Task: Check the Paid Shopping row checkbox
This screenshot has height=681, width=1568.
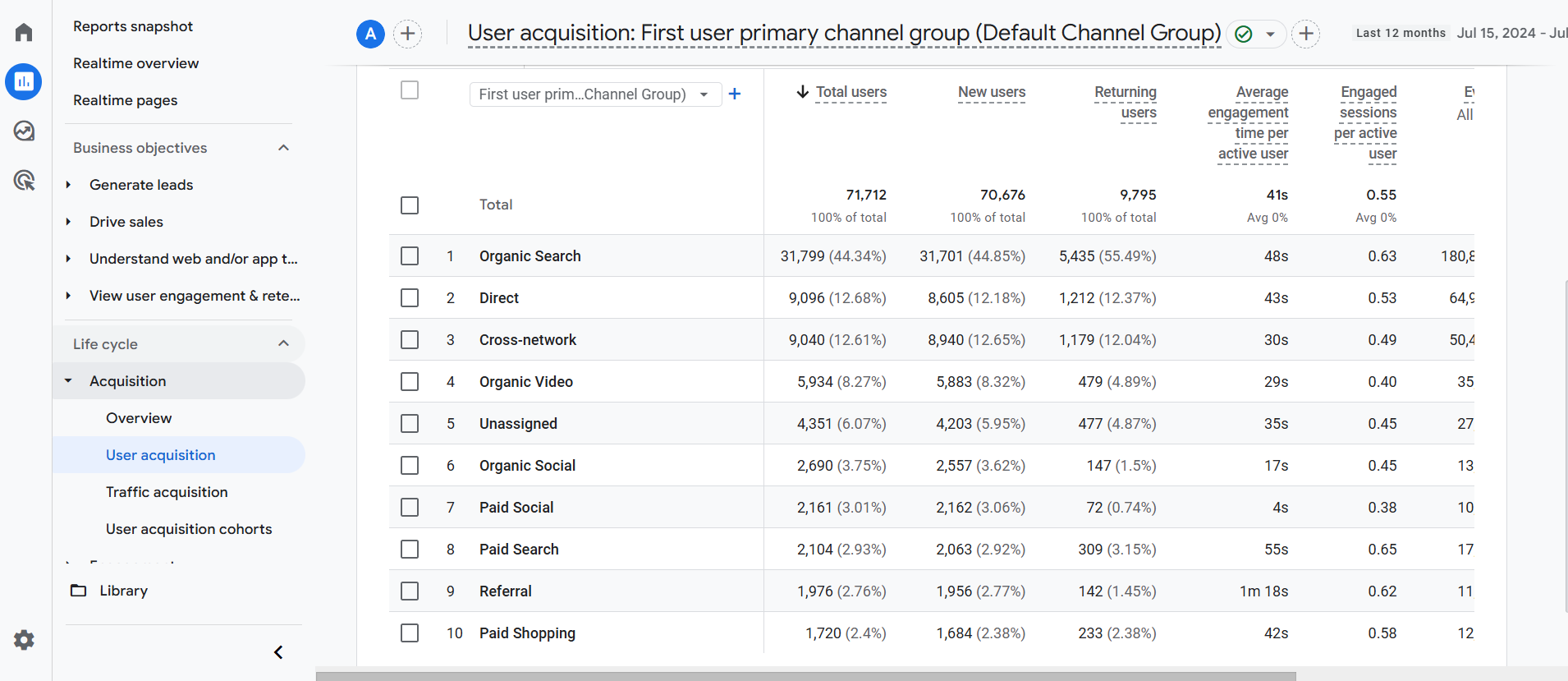Action: [410, 633]
